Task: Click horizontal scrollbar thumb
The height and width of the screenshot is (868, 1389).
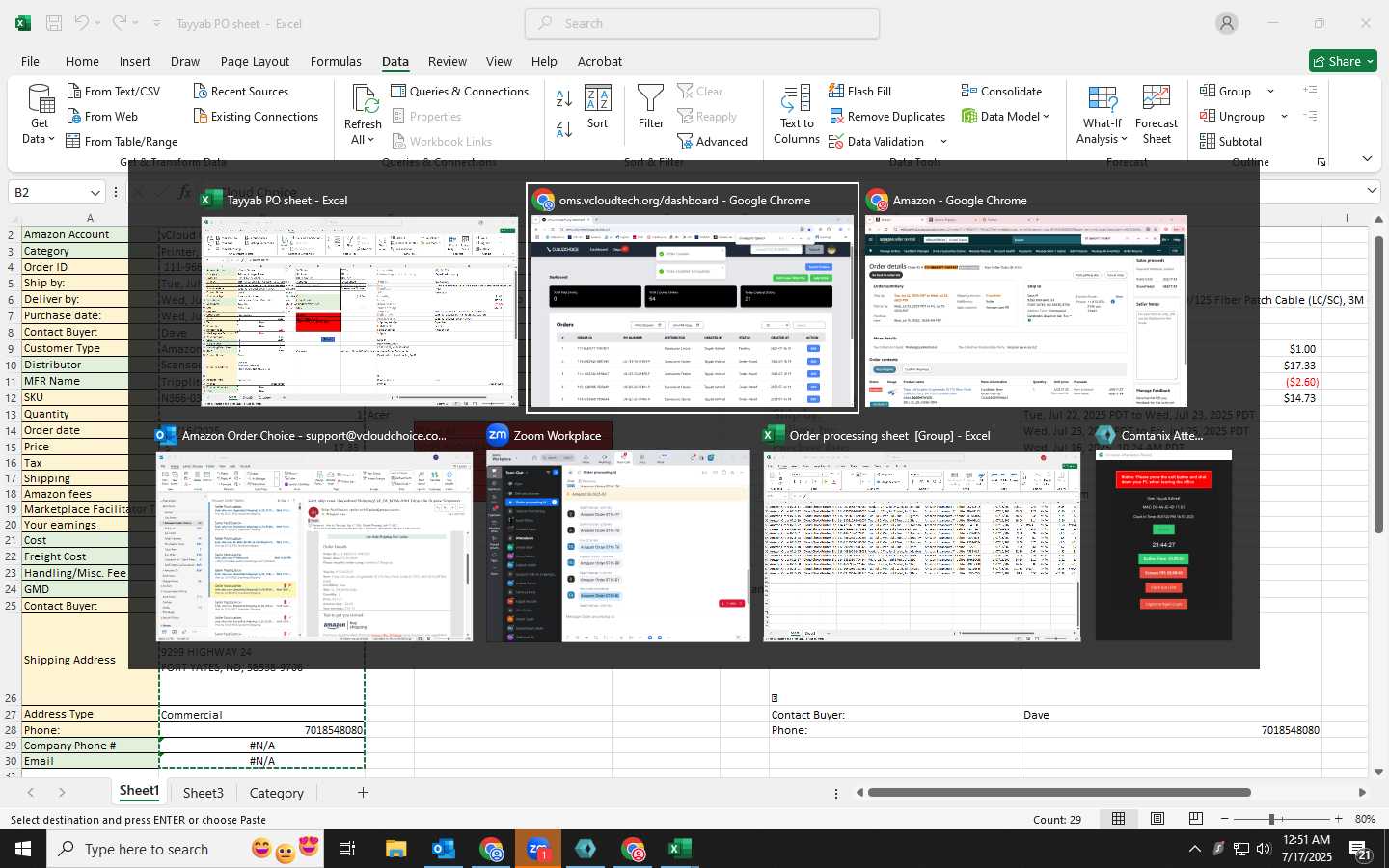Action: (x=1059, y=793)
